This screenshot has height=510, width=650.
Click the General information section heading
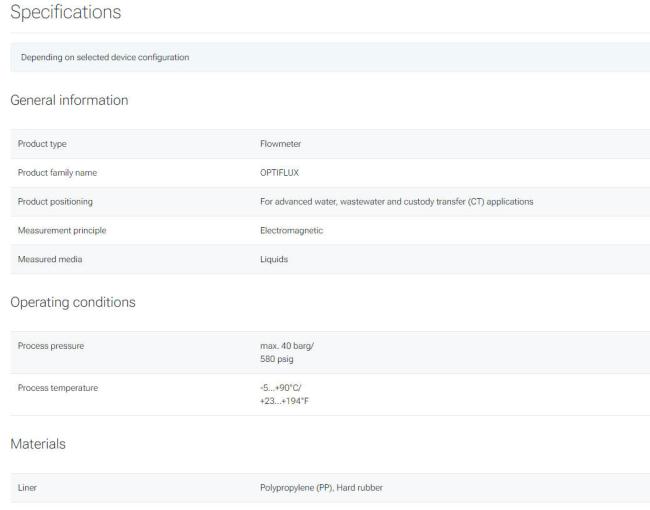point(69,100)
